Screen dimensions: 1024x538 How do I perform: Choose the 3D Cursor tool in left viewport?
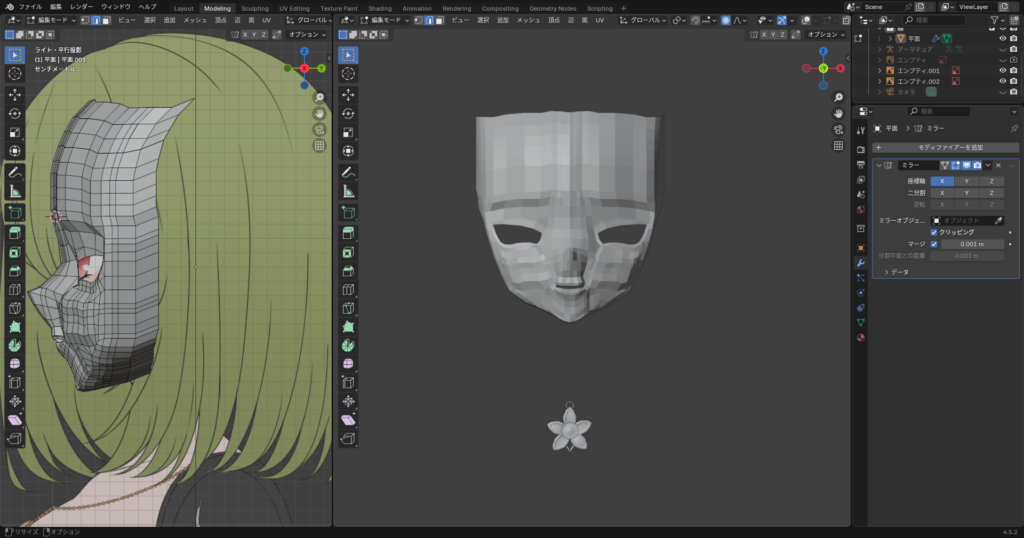(x=15, y=74)
